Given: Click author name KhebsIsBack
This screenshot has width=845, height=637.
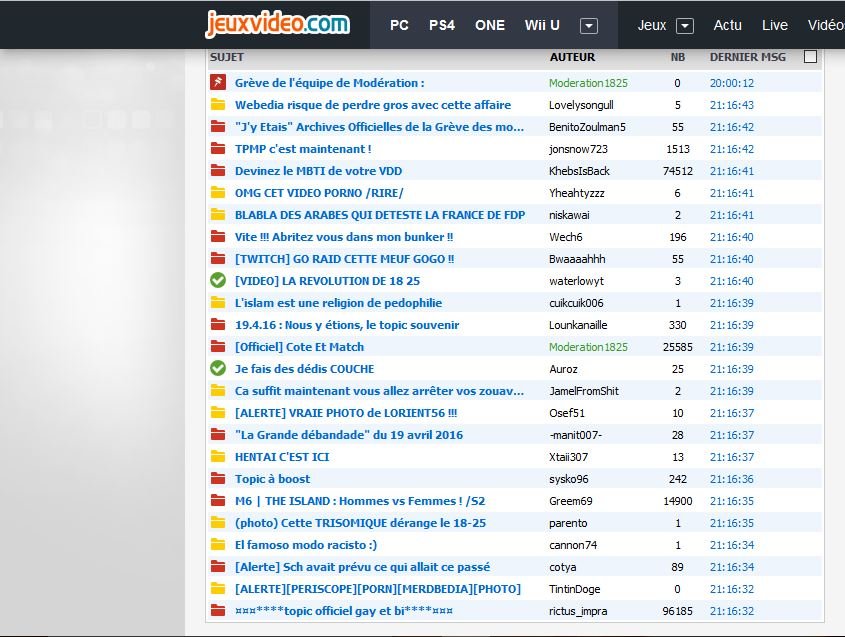Looking at the screenshot, I should point(579,171).
